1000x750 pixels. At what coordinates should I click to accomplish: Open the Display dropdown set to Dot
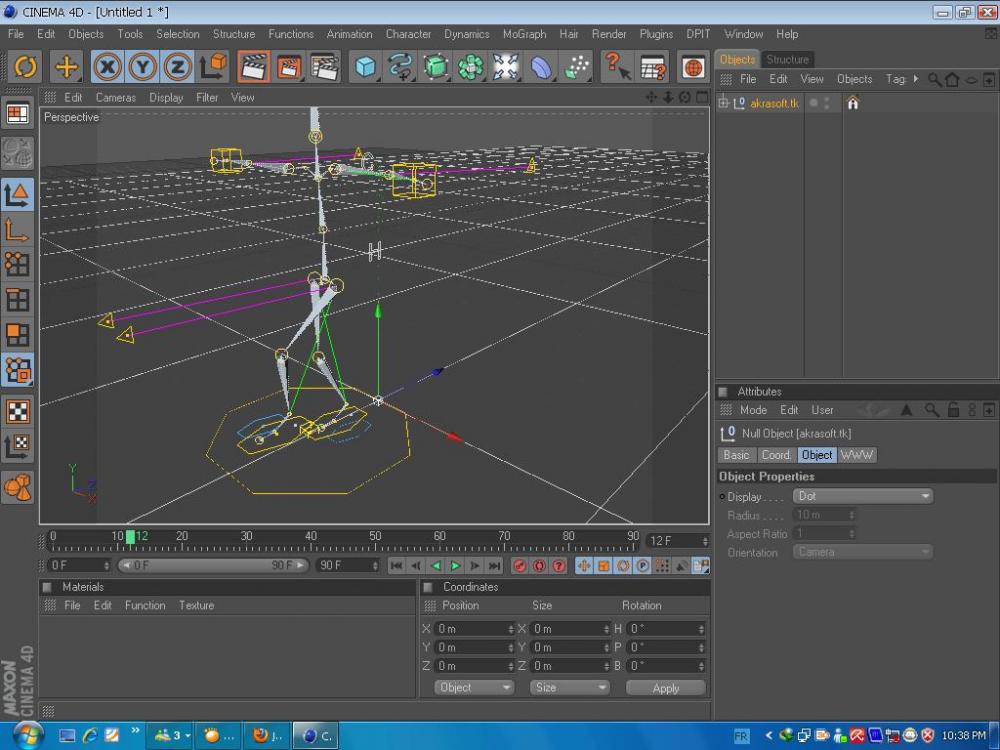click(863, 496)
